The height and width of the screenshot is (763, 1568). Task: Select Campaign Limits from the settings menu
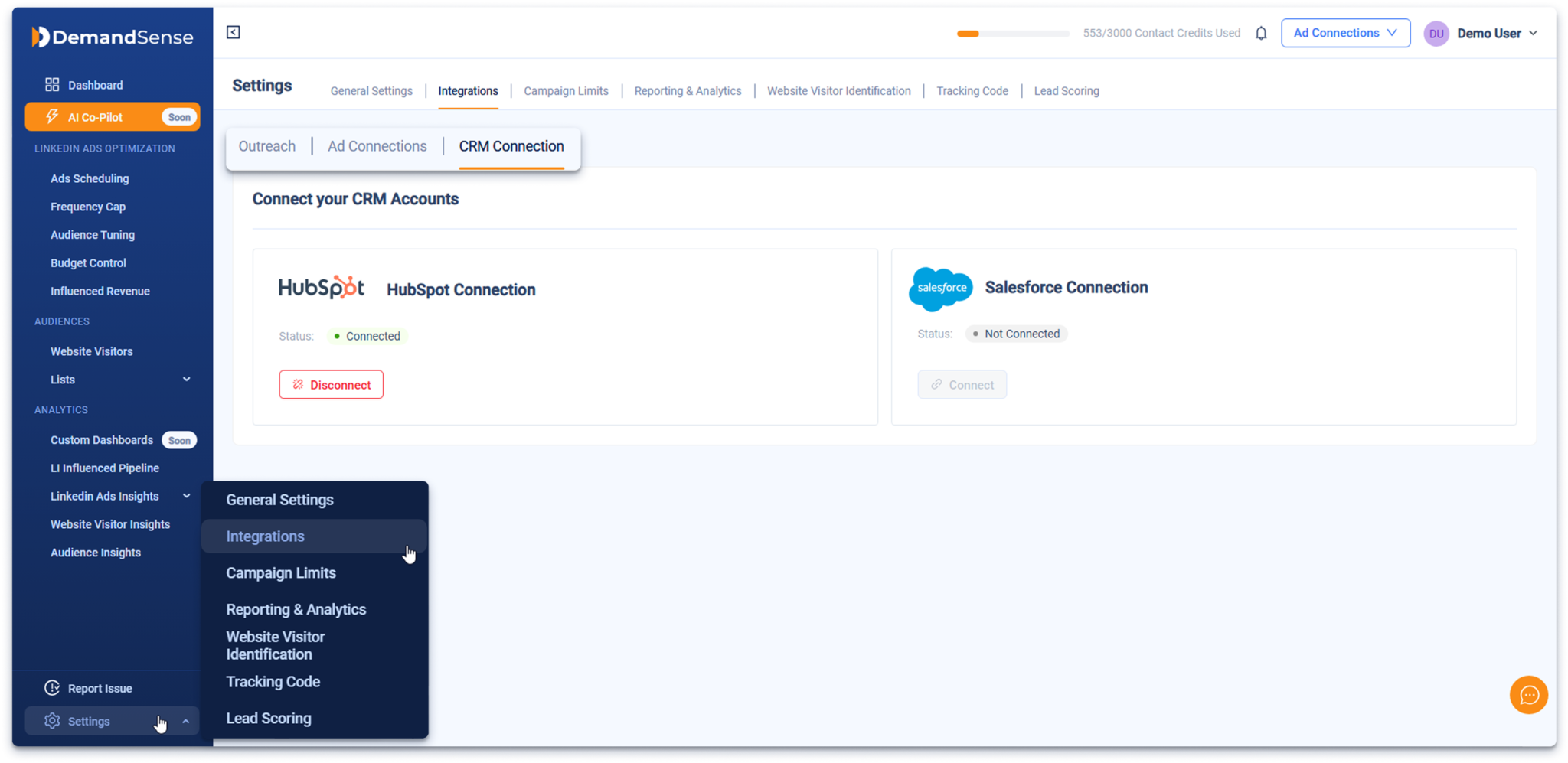tap(281, 572)
